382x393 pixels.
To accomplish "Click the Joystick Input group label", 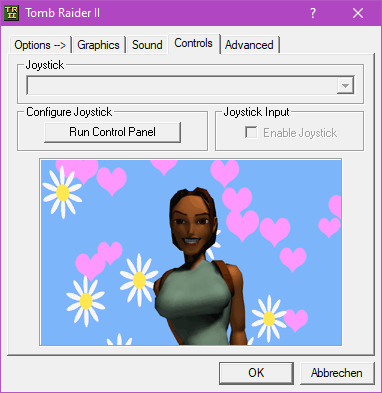I will tap(256, 112).
